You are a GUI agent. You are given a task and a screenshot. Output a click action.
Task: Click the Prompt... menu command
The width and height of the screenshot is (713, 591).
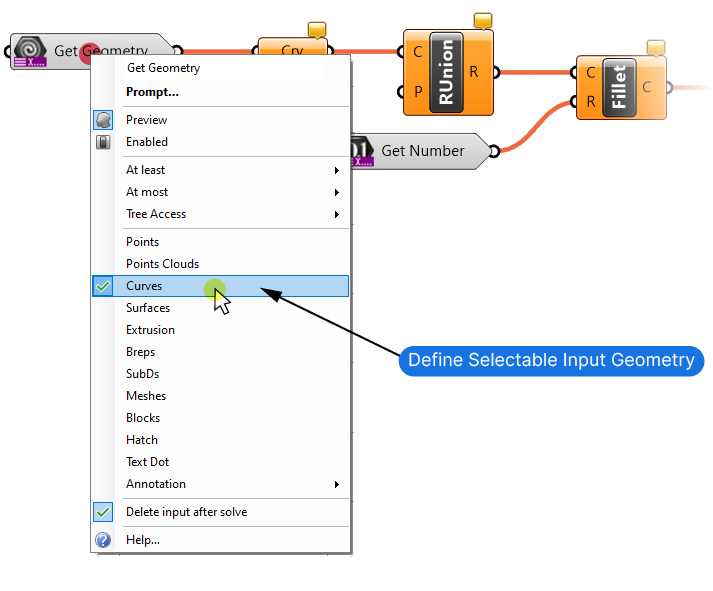pos(152,92)
